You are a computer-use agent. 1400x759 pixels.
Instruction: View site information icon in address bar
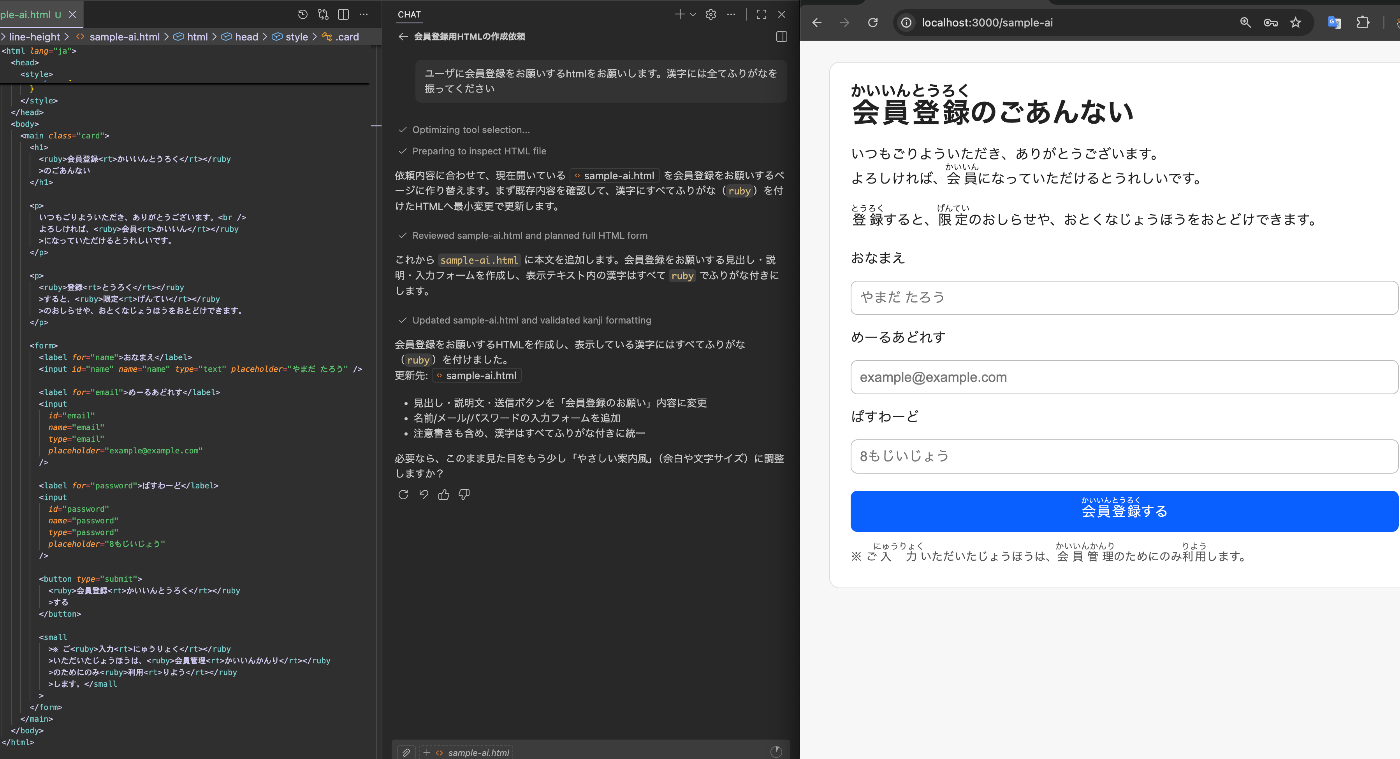point(908,22)
